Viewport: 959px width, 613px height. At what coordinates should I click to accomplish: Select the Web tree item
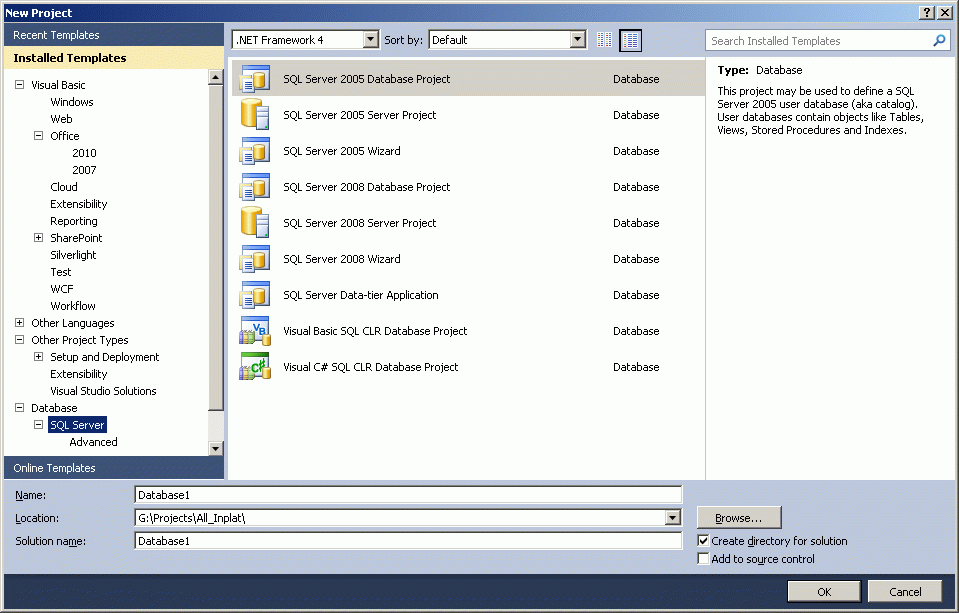click(x=61, y=119)
